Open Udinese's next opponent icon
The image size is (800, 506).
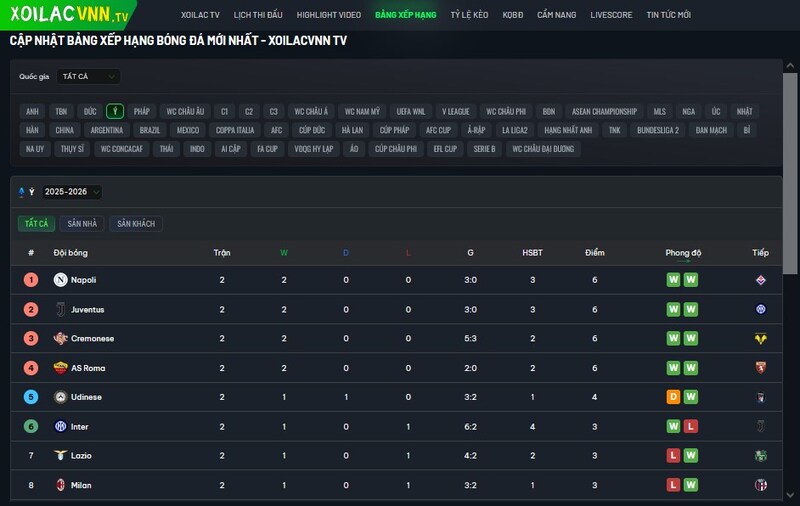click(x=761, y=397)
